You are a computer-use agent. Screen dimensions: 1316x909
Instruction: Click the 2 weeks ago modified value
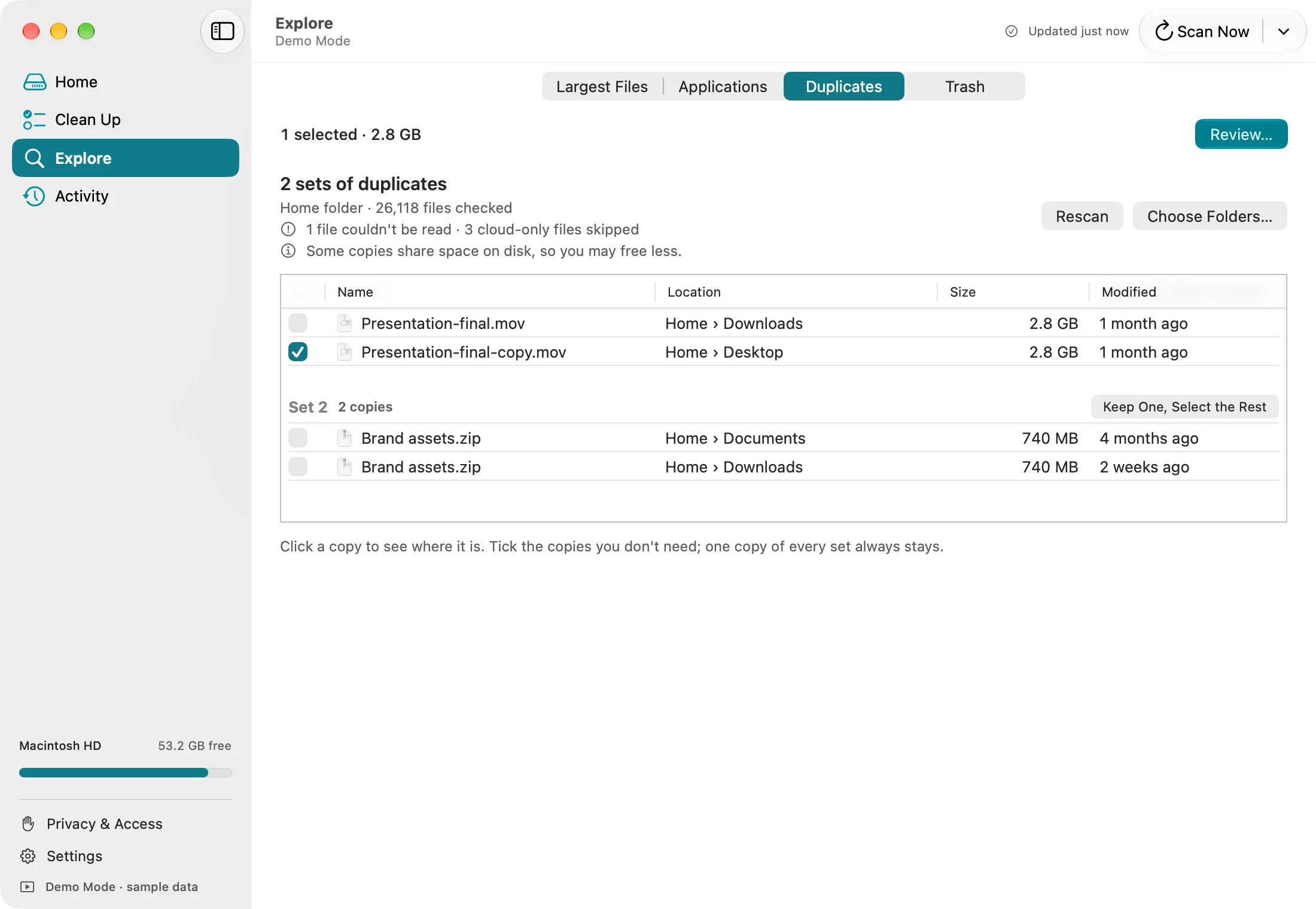click(x=1144, y=466)
